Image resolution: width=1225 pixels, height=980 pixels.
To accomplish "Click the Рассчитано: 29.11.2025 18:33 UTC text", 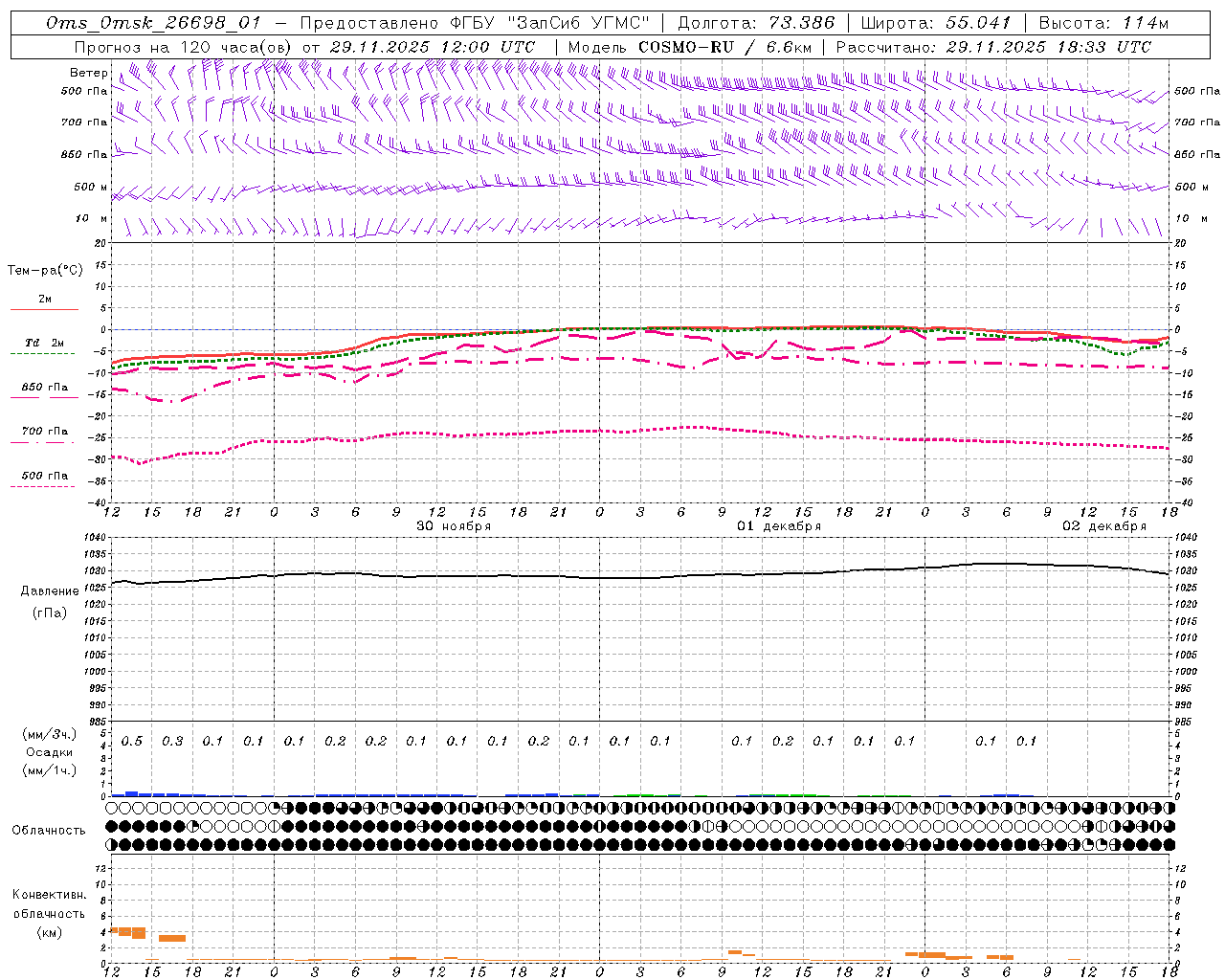I will pyautogui.click(x=993, y=47).
